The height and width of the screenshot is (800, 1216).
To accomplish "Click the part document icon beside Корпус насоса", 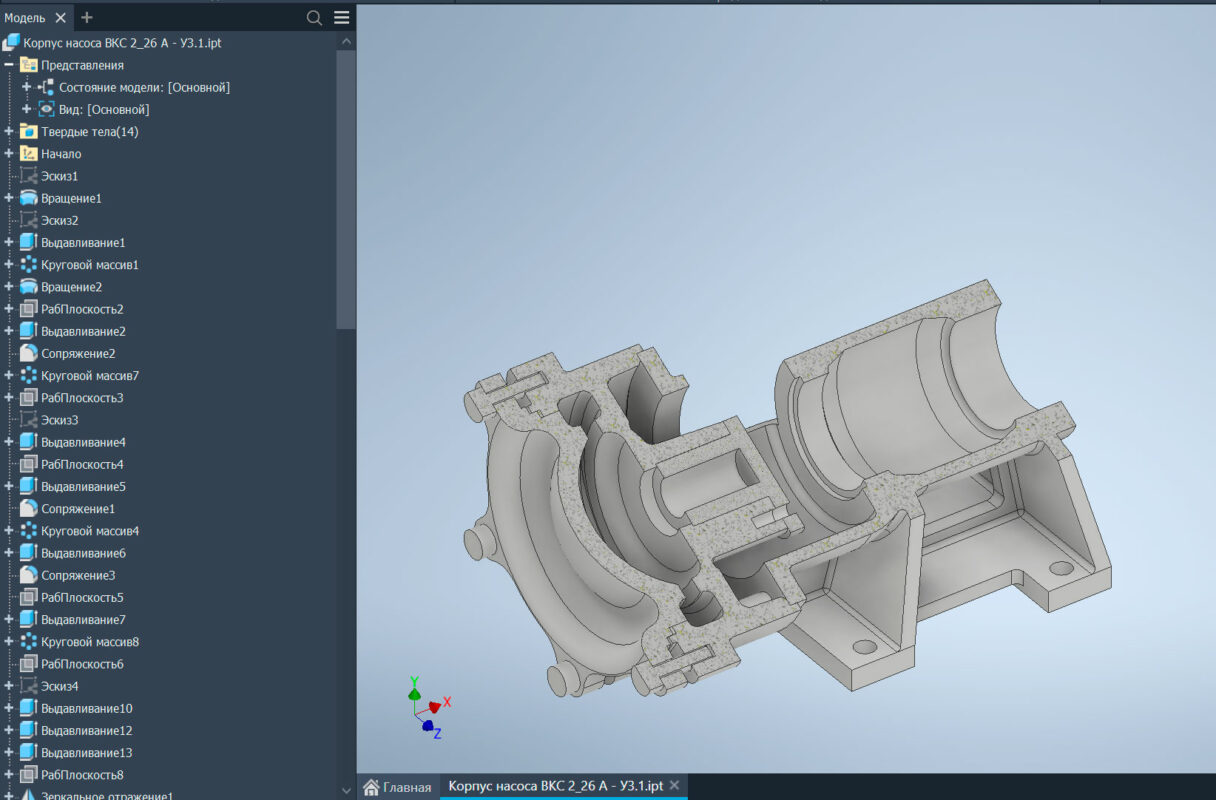I will pos(12,43).
